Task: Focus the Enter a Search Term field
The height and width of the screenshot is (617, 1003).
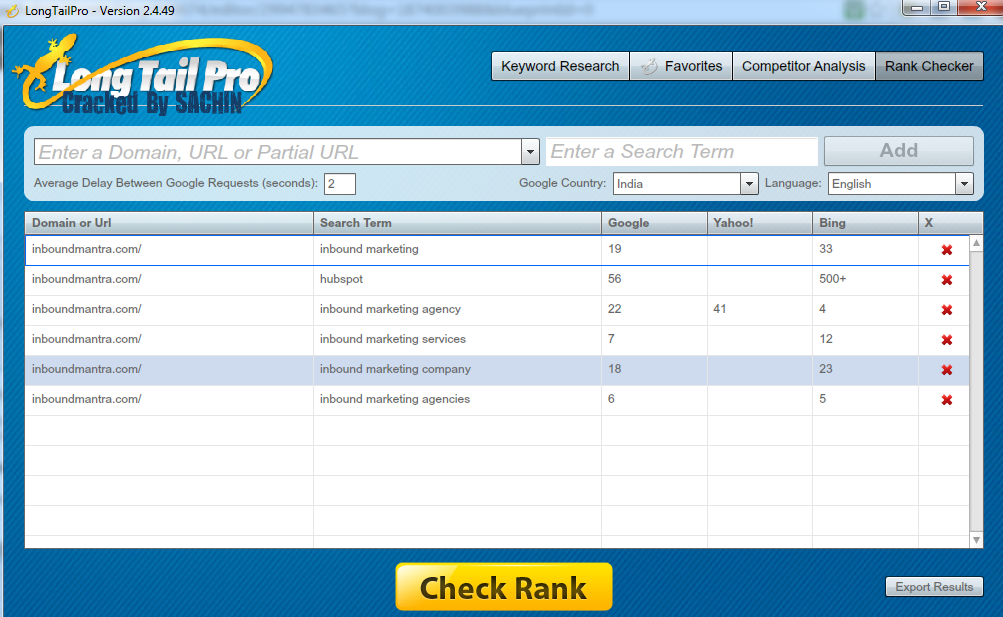Action: tap(682, 152)
